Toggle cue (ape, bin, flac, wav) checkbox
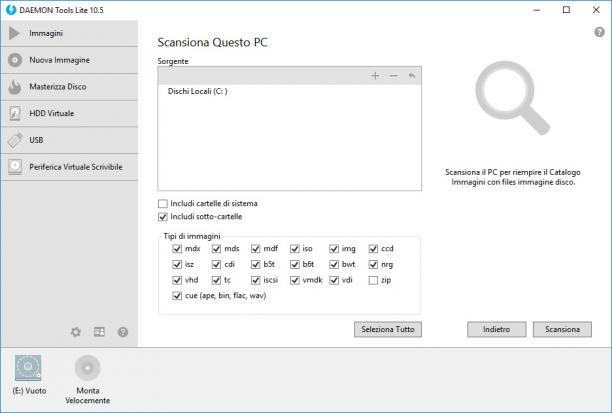The image size is (612, 413). click(177, 296)
